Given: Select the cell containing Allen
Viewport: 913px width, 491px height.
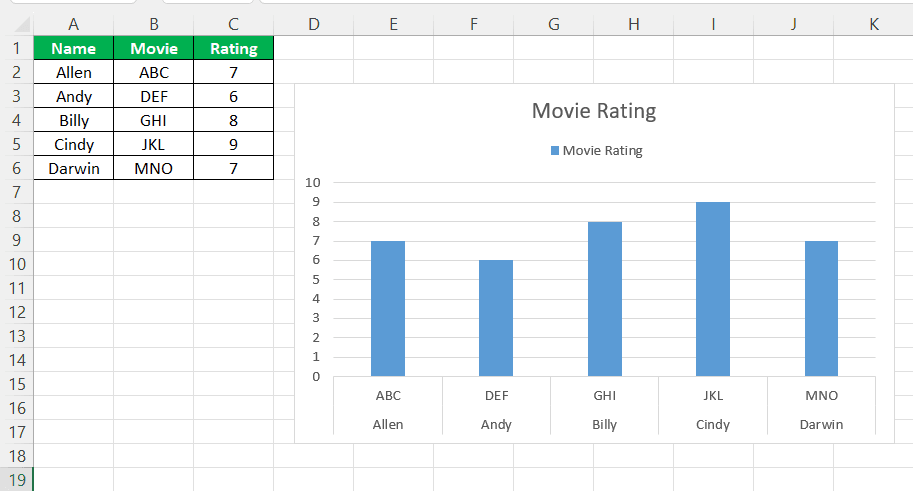Looking at the screenshot, I should [73, 72].
